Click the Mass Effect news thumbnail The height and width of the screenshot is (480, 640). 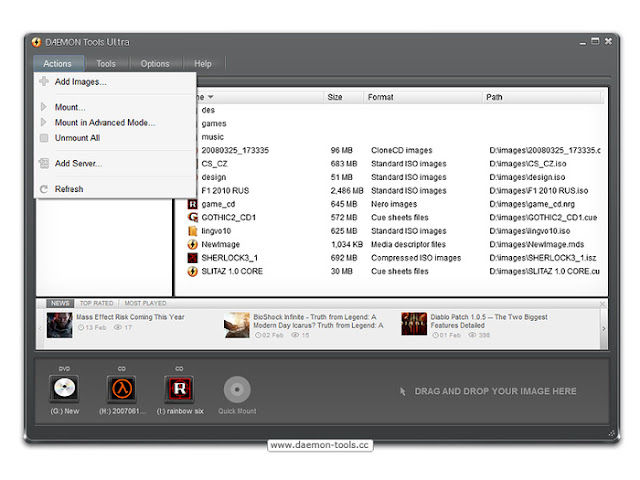click(x=60, y=325)
